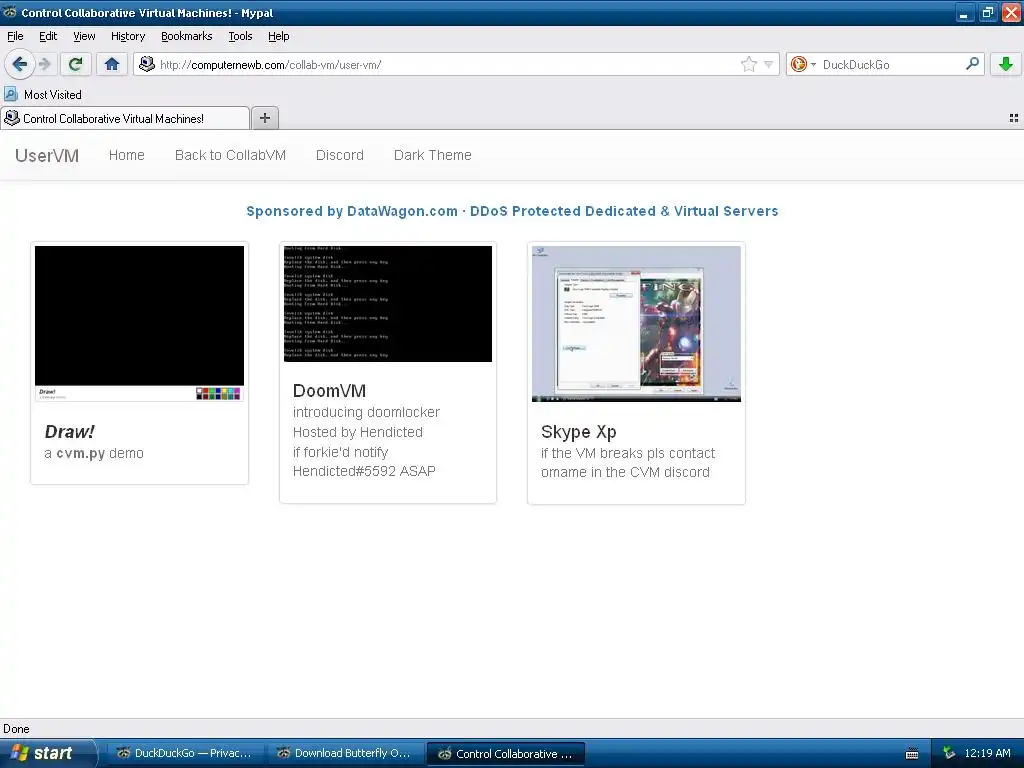Open the Most Visited bookmarks folder

click(x=43, y=95)
